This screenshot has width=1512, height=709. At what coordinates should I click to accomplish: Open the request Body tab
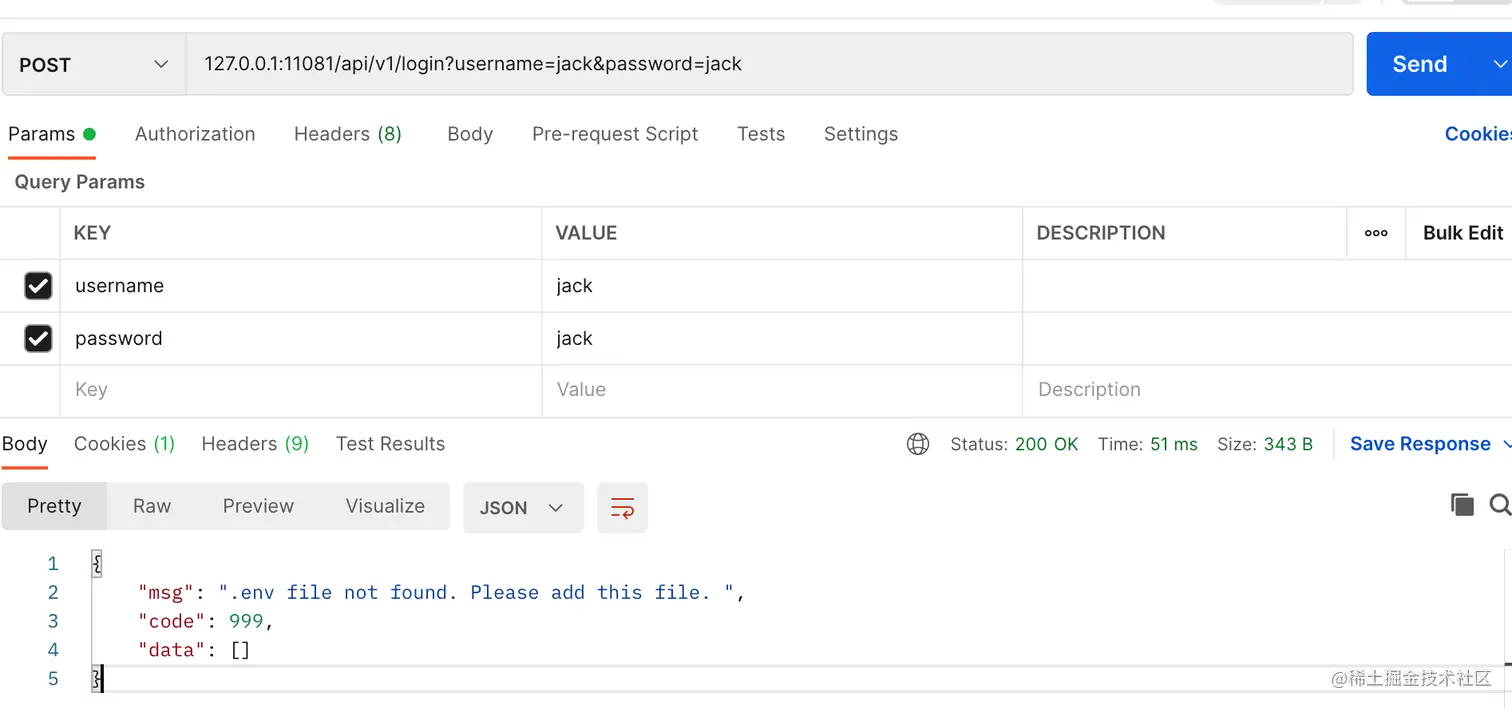point(470,134)
